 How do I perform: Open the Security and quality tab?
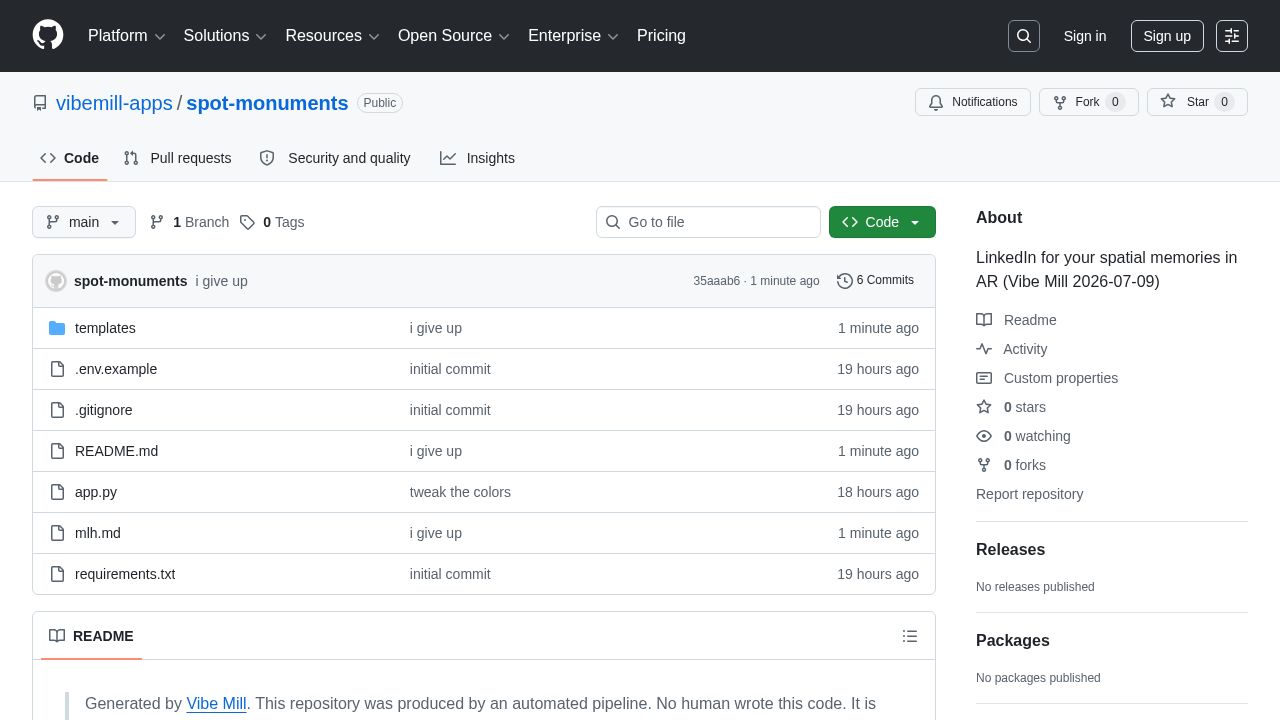tap(335, 158)
